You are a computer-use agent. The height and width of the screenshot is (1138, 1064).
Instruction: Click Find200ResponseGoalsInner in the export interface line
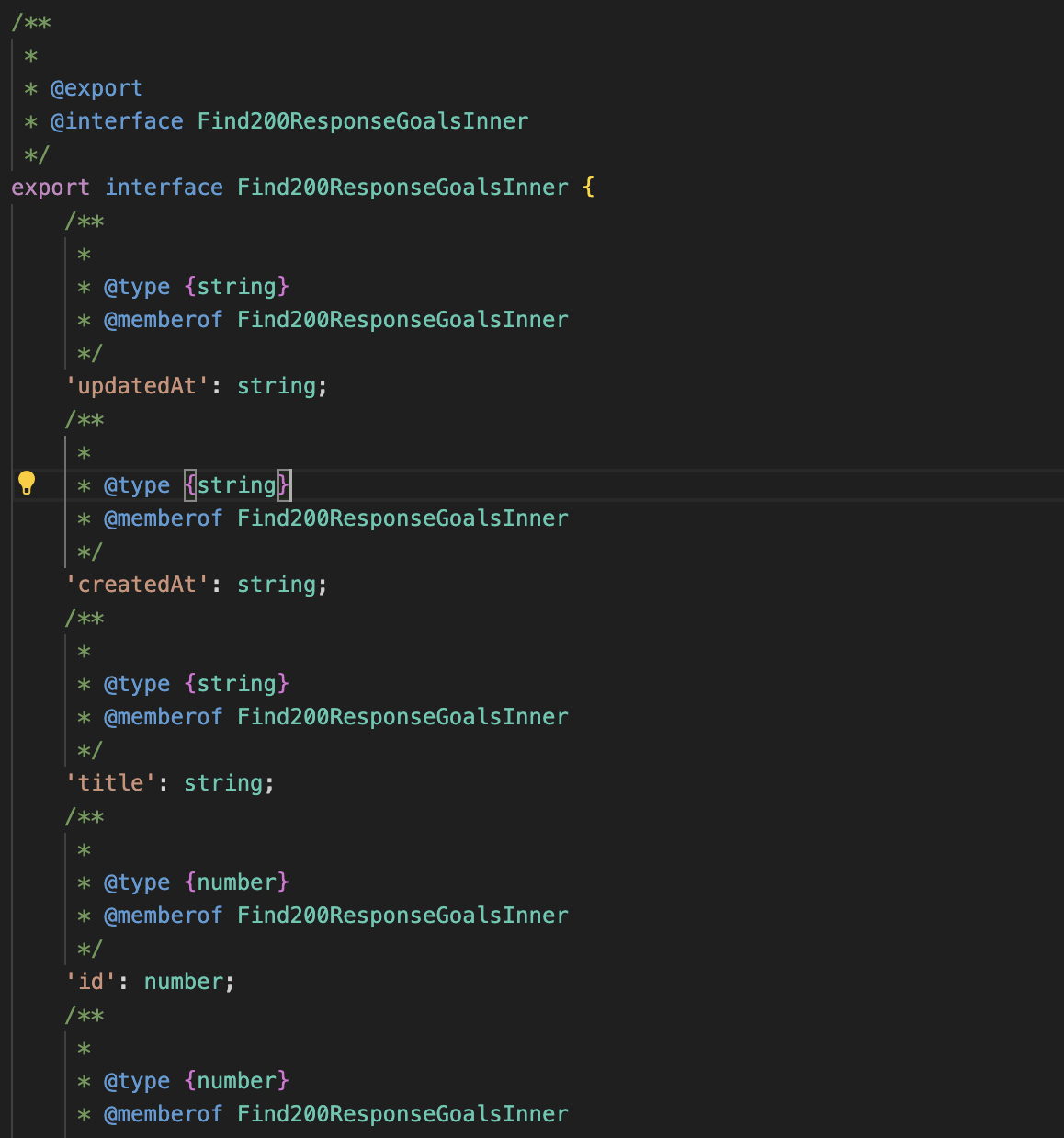tap(402, 188)
